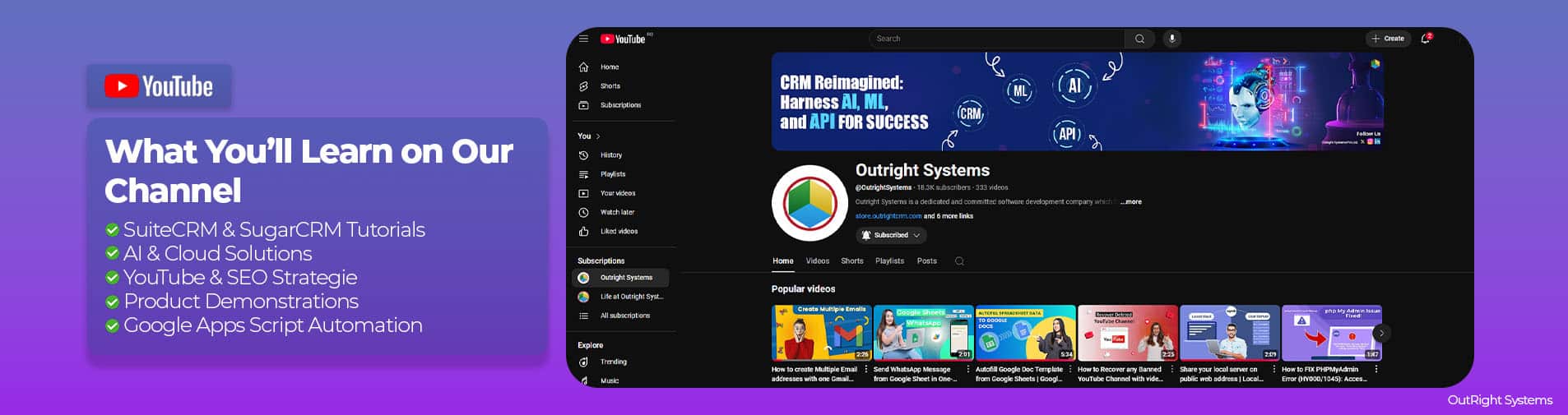Switch to the Playlists tab
Screen dimensions: 1568x415
point(889,261)
